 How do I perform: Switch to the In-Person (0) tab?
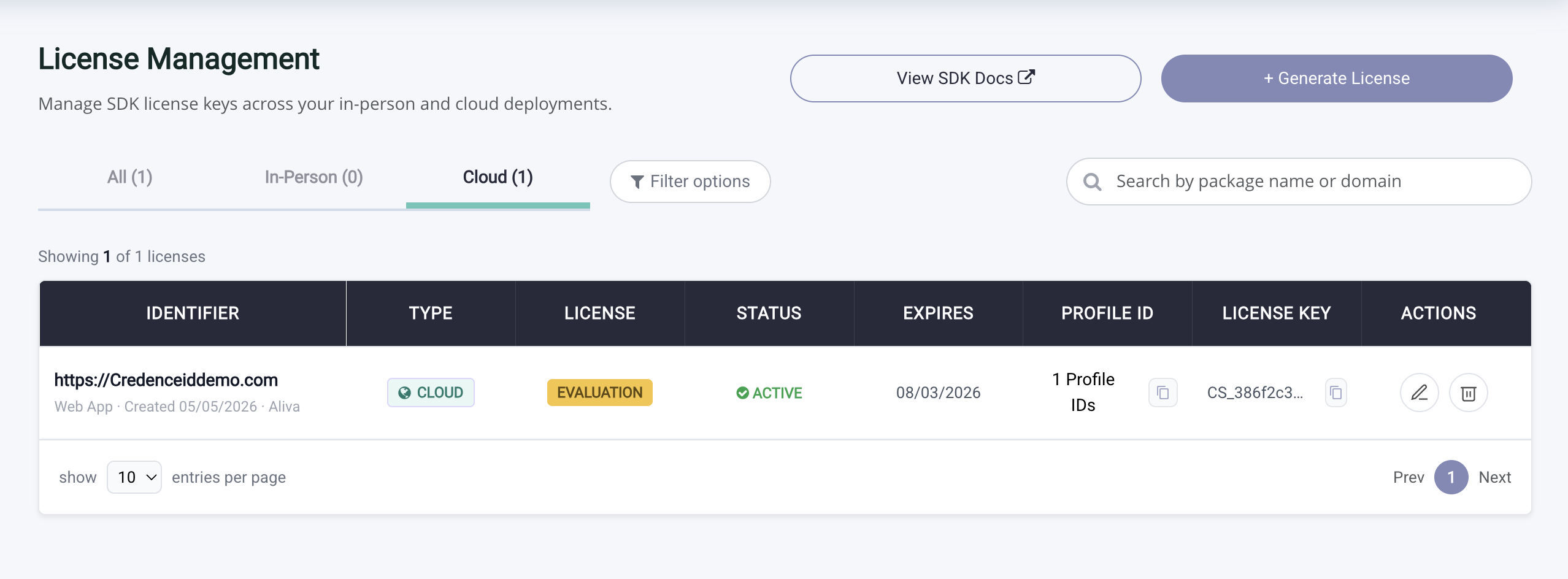click(313, 177)
